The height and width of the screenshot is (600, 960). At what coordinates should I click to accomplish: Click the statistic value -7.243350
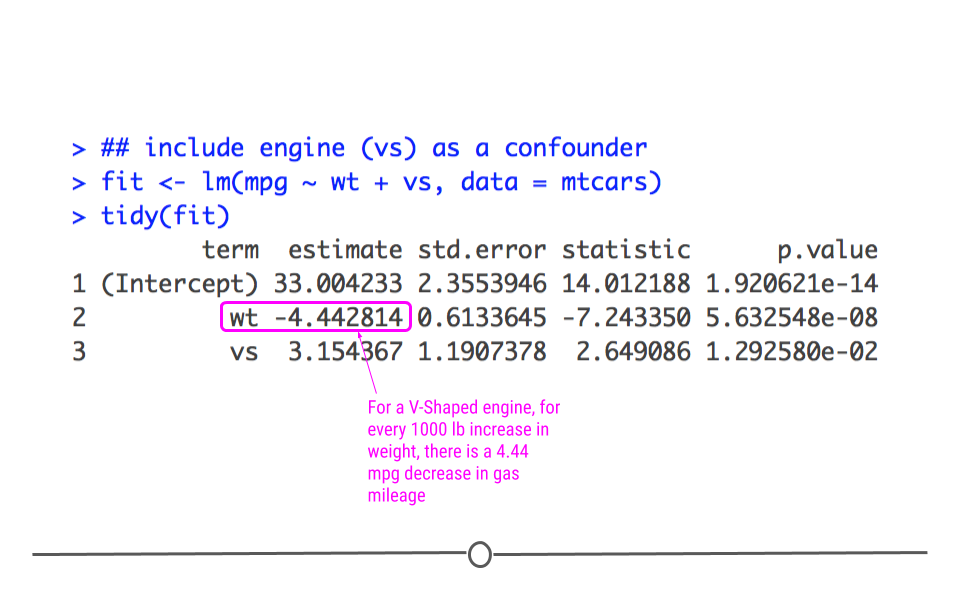click(626, 318)
